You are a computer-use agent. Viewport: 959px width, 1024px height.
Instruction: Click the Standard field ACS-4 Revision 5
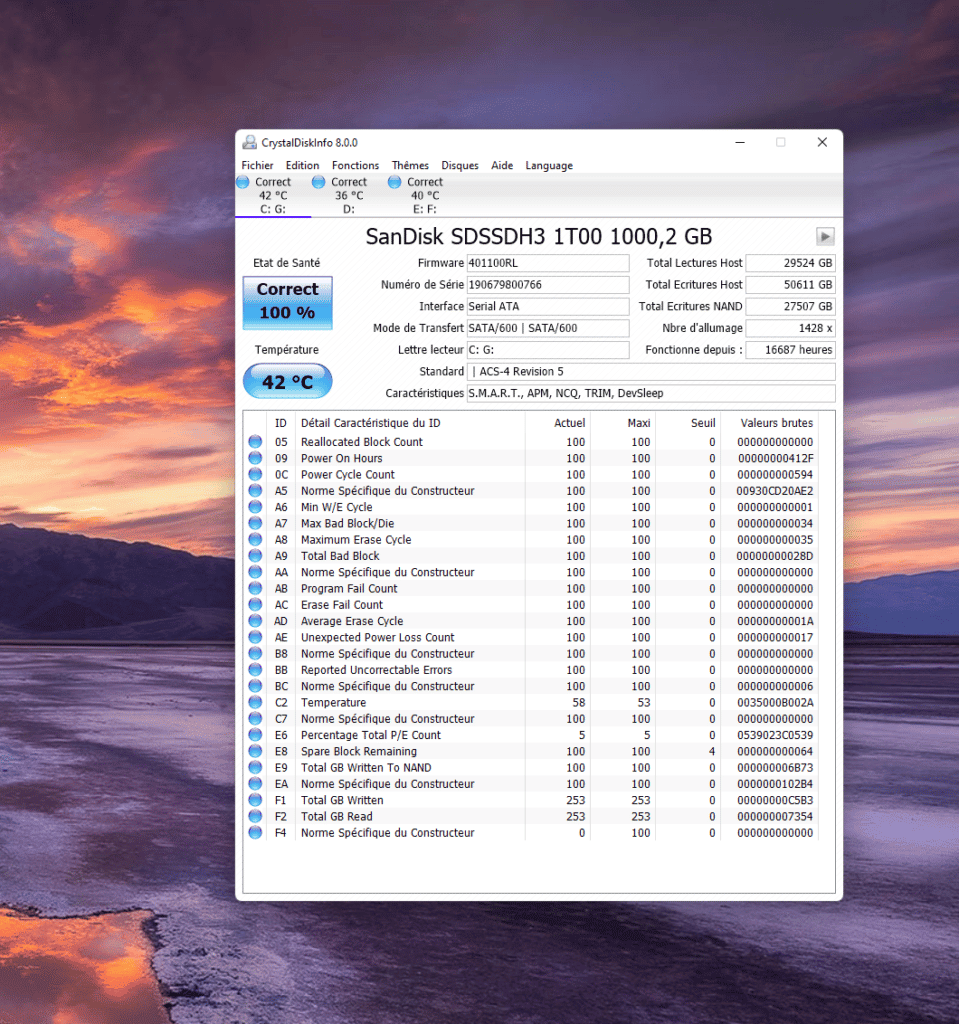(651, 372)
